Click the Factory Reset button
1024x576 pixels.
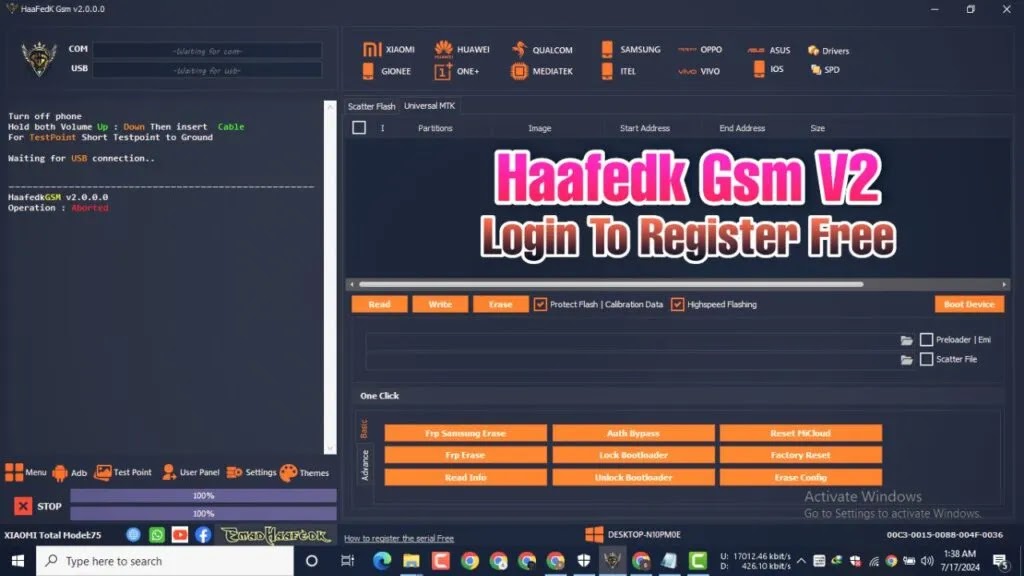801,455
